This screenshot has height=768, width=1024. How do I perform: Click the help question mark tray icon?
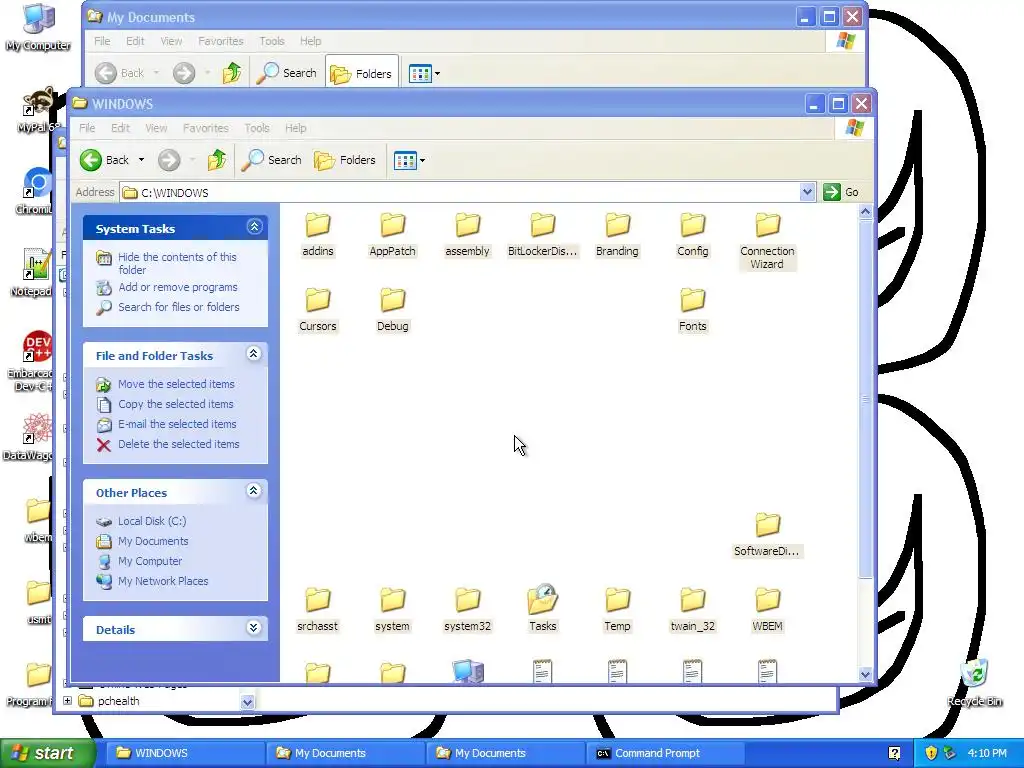click(x=895, y=754)
